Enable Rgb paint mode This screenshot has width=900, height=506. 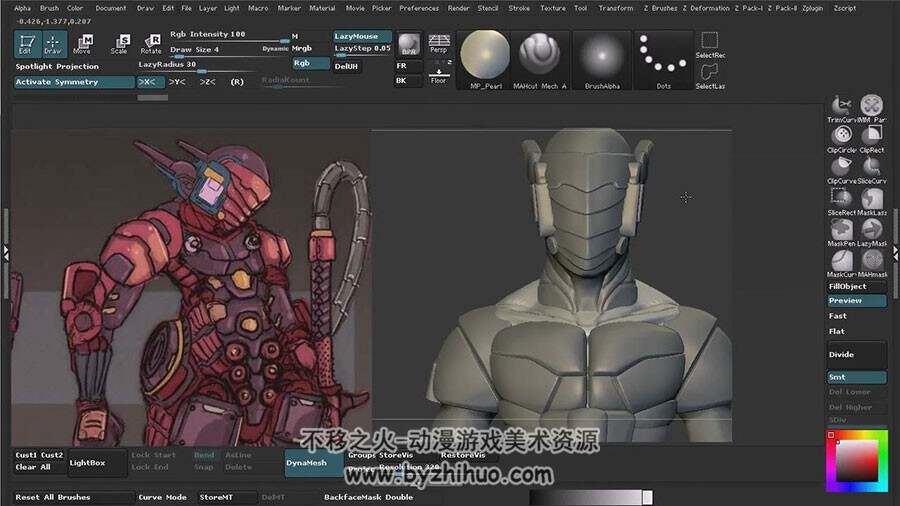pos(311,63)
